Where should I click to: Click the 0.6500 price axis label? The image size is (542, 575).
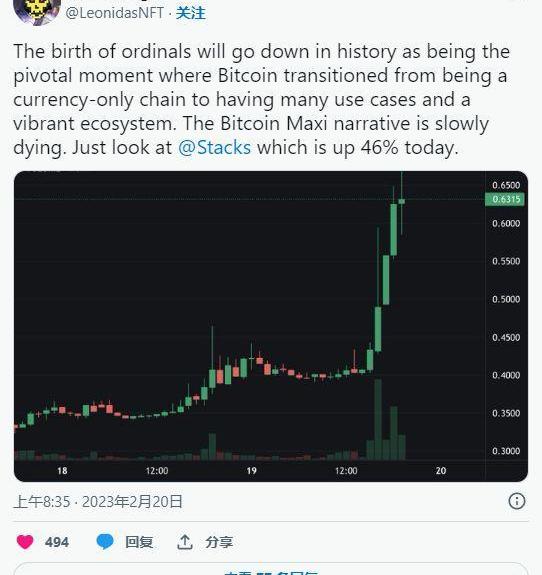tap(506, 185)
